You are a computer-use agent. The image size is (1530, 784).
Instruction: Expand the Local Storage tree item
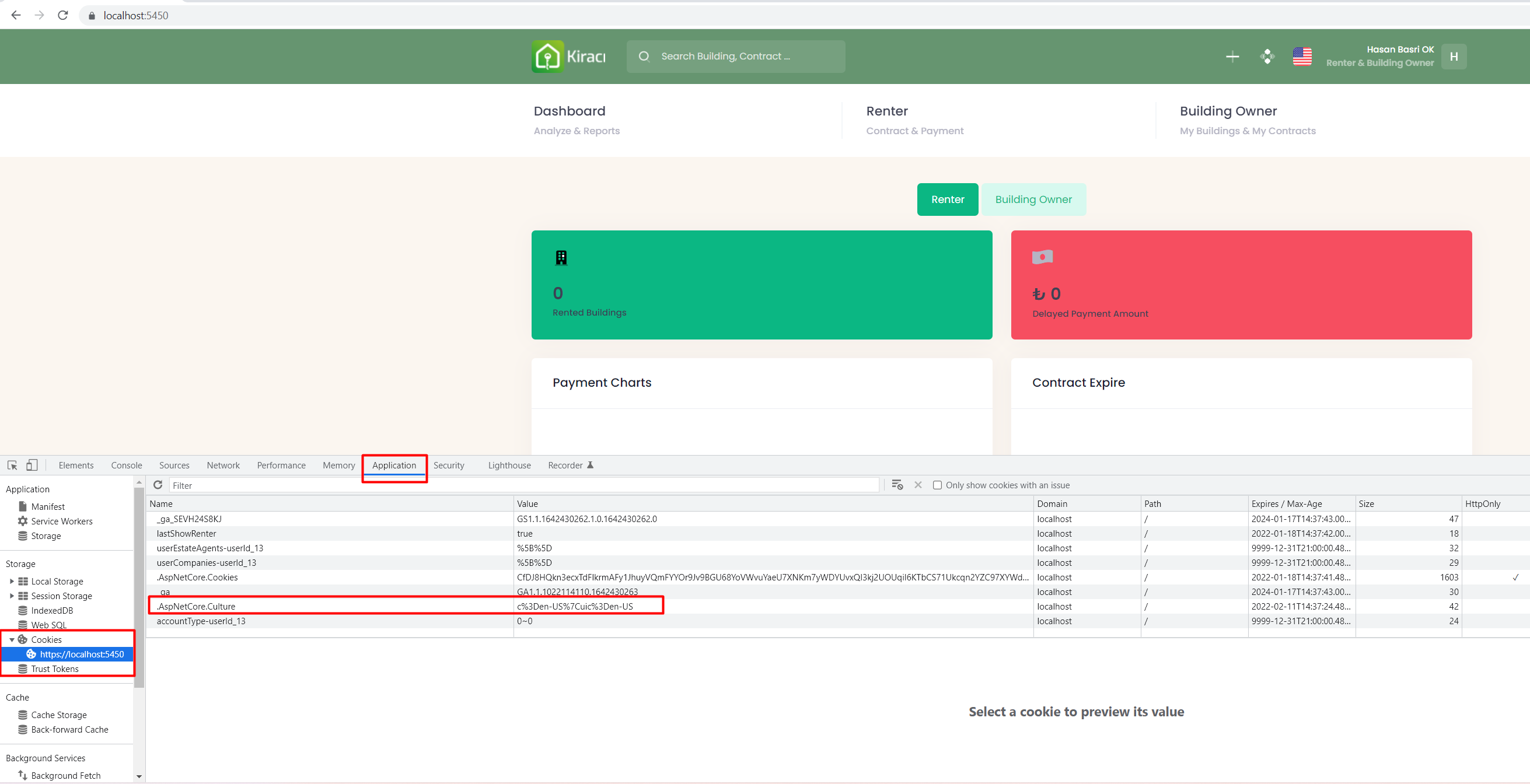(x=12, y=581)
